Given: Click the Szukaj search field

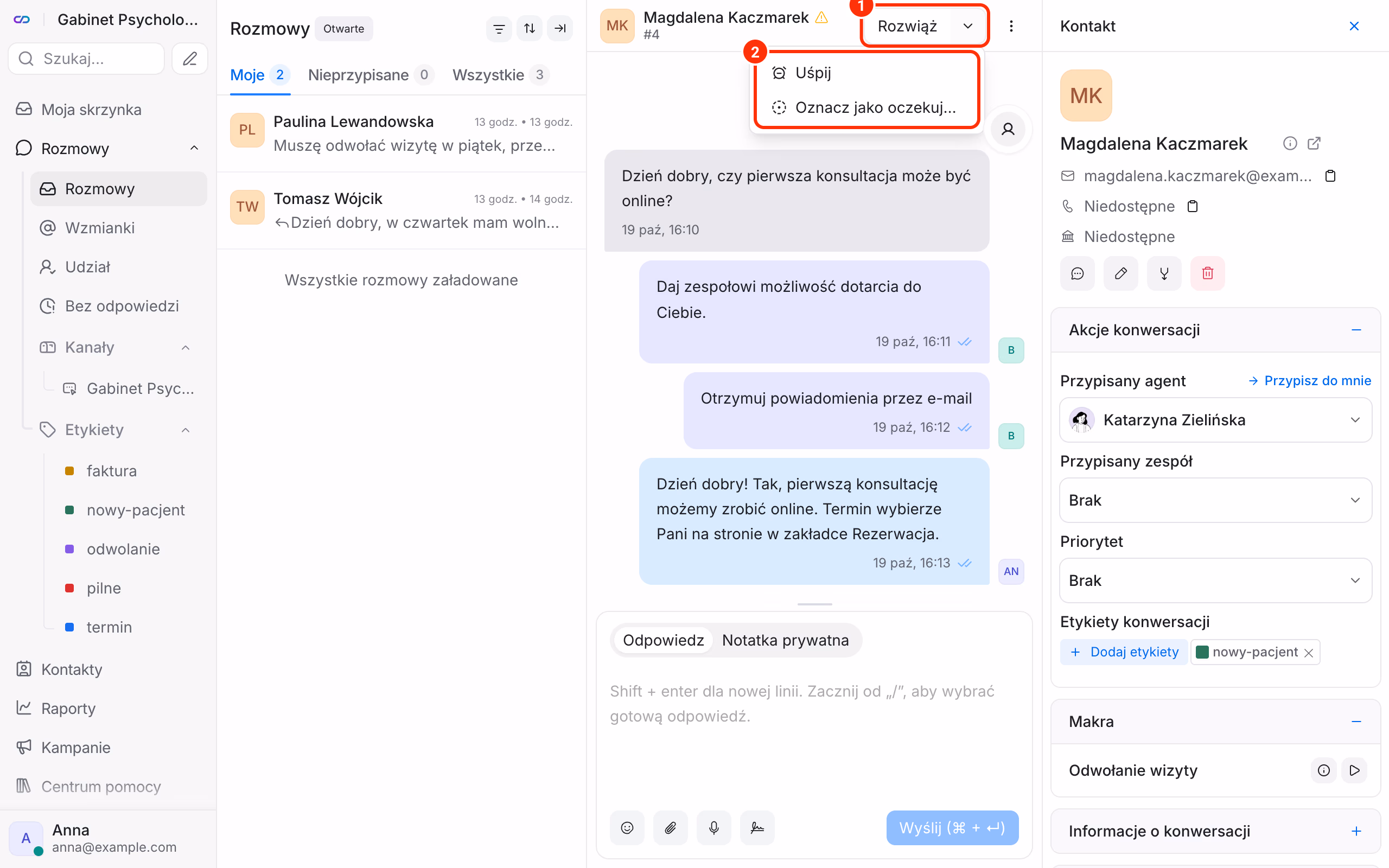Looking at the screenshot, I should 86,59.
